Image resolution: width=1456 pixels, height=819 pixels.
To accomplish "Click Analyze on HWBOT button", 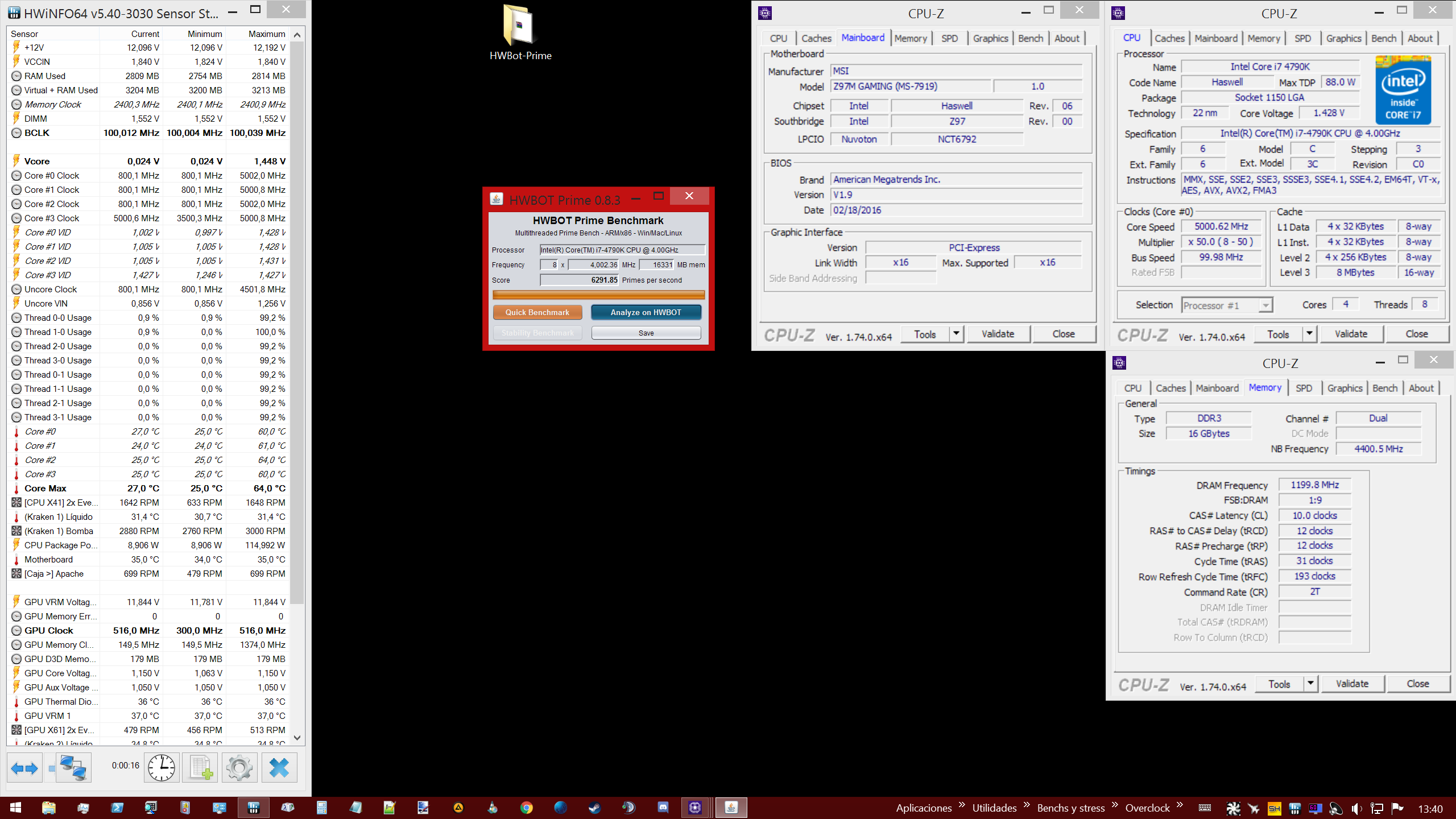I will pyautogui.click(x=646, y=312).
